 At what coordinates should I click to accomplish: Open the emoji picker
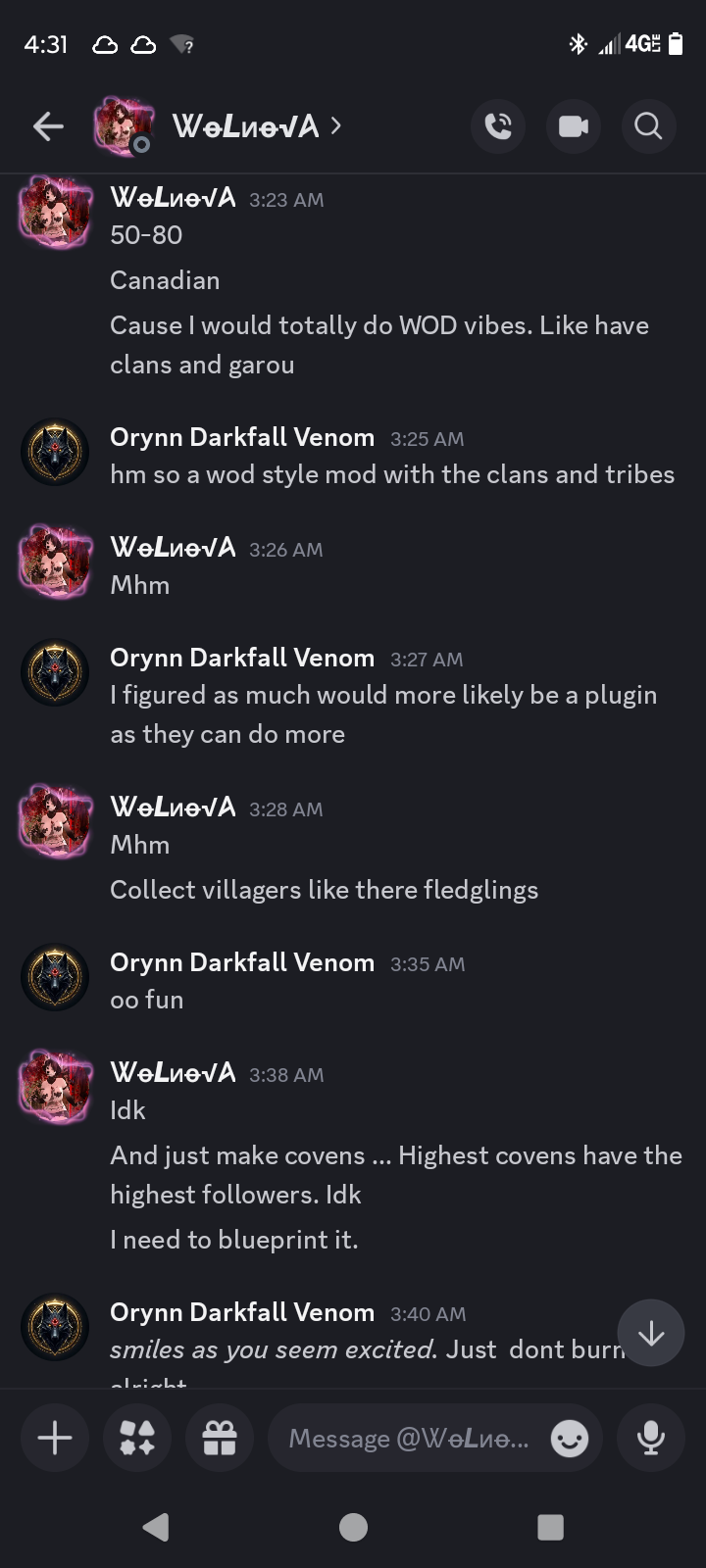(570, 1439)
